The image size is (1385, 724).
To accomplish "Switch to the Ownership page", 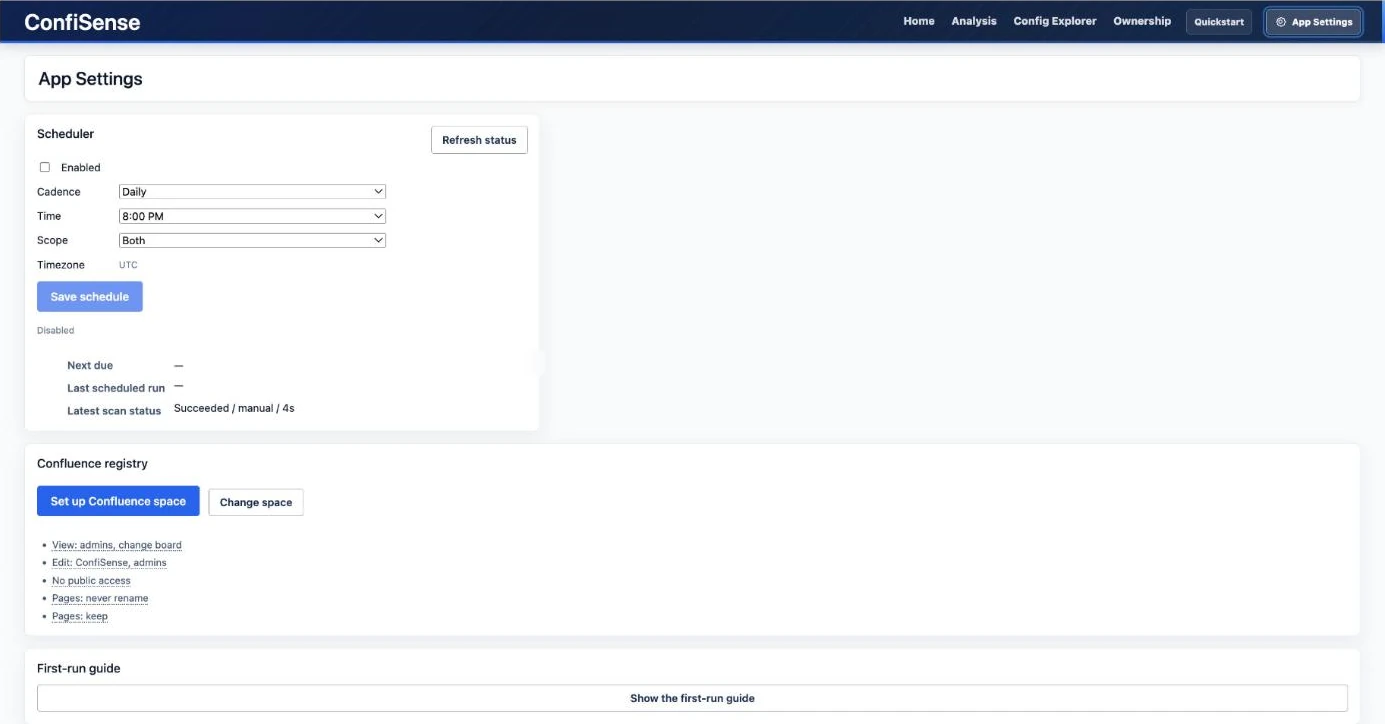I will click(1142, 21).
